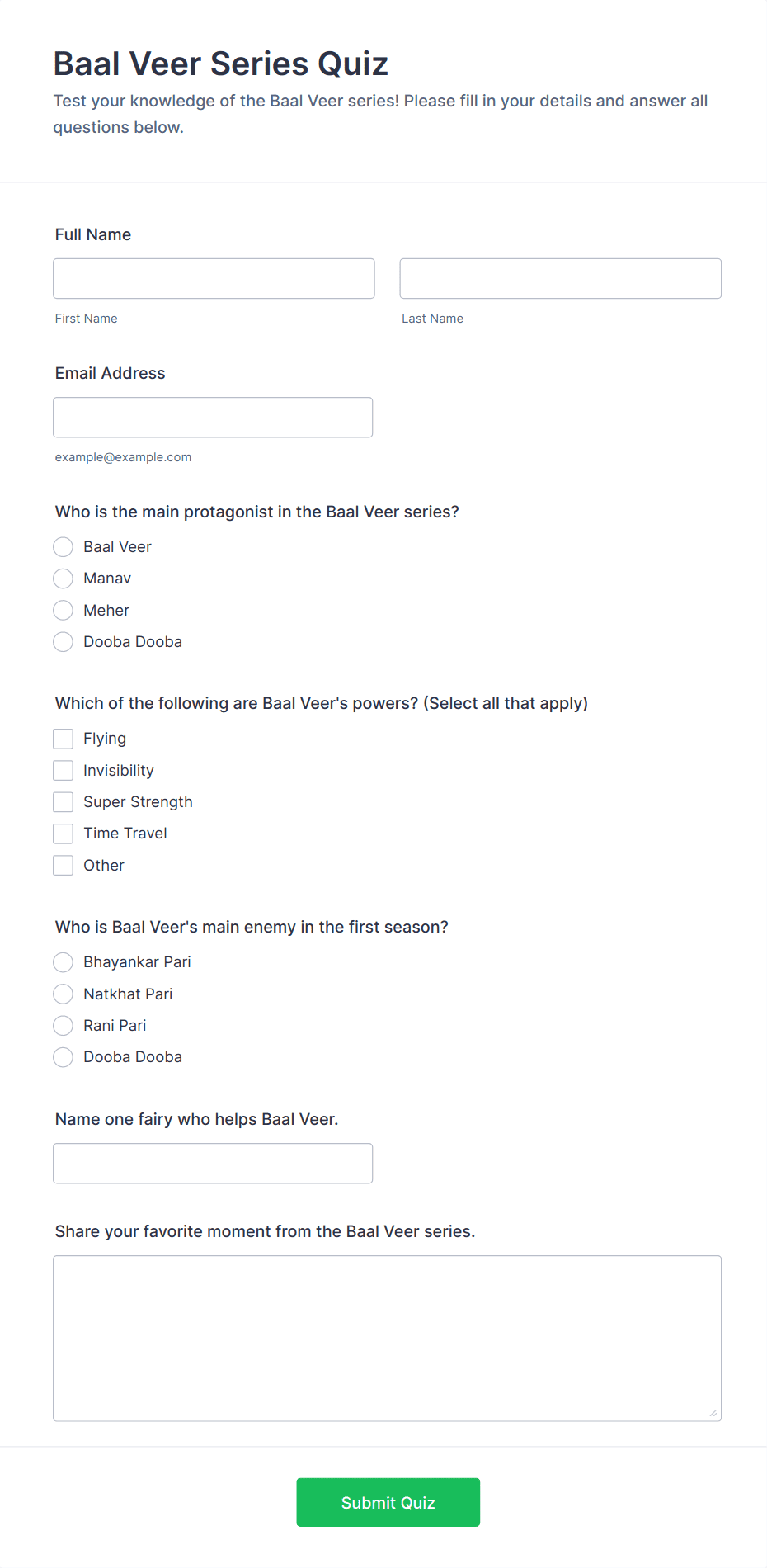
Task: Choose Natkhat Pari as the first season enemy
Action: [x=63, y=994]
